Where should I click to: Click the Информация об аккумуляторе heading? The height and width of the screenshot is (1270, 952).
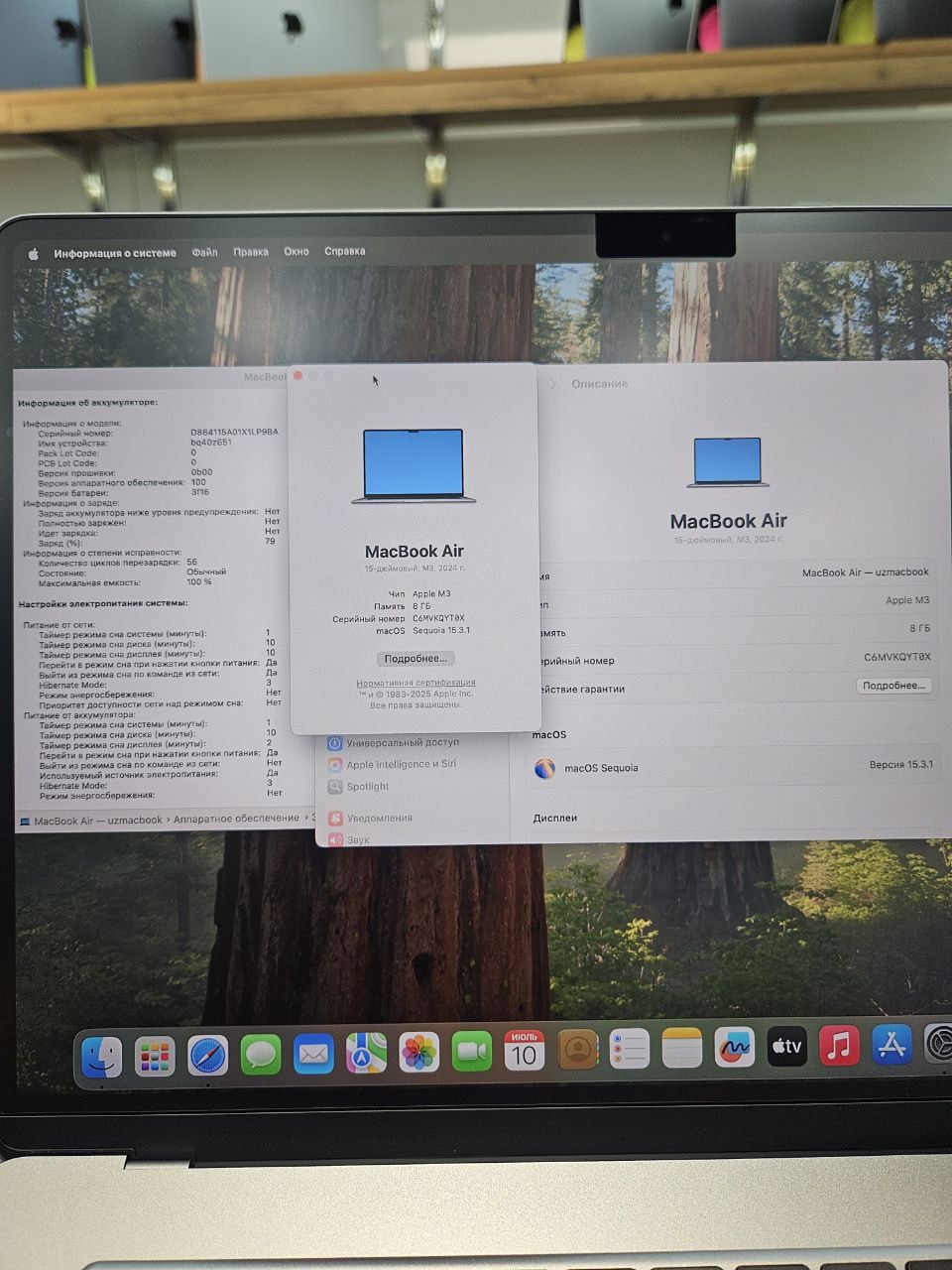pyautogui.click(x=87, y=403)
